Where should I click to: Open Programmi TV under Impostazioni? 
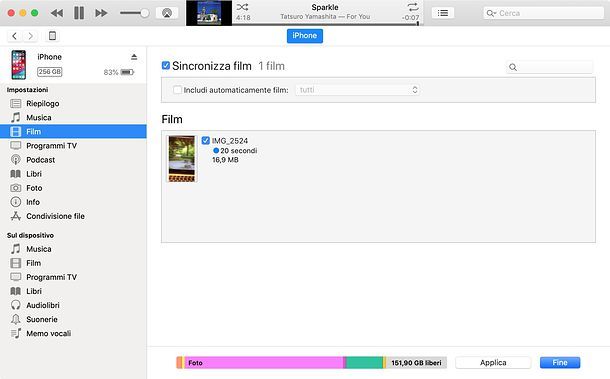73,146
